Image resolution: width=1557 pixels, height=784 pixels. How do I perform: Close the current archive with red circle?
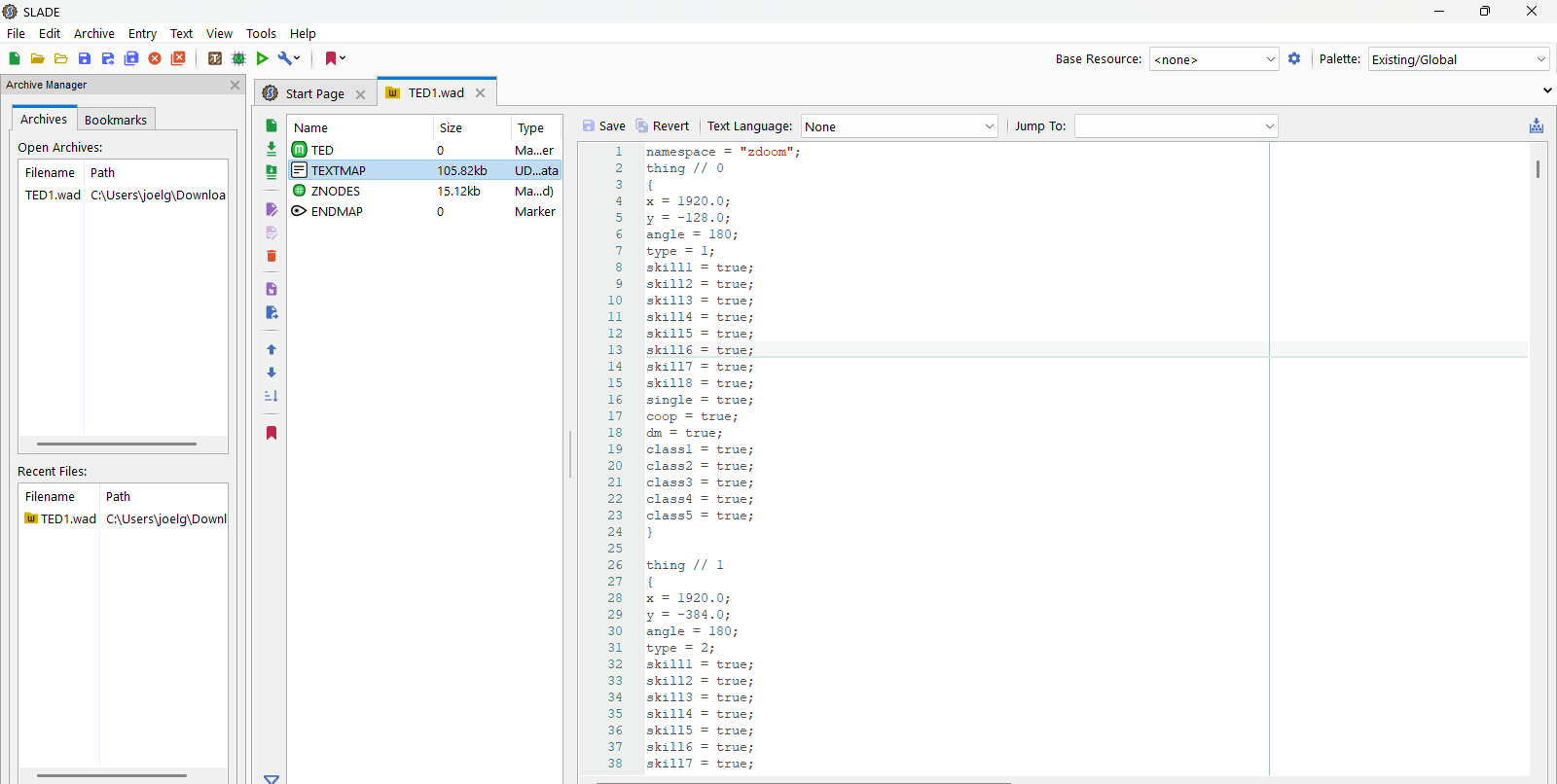click(x=155, y=58)
